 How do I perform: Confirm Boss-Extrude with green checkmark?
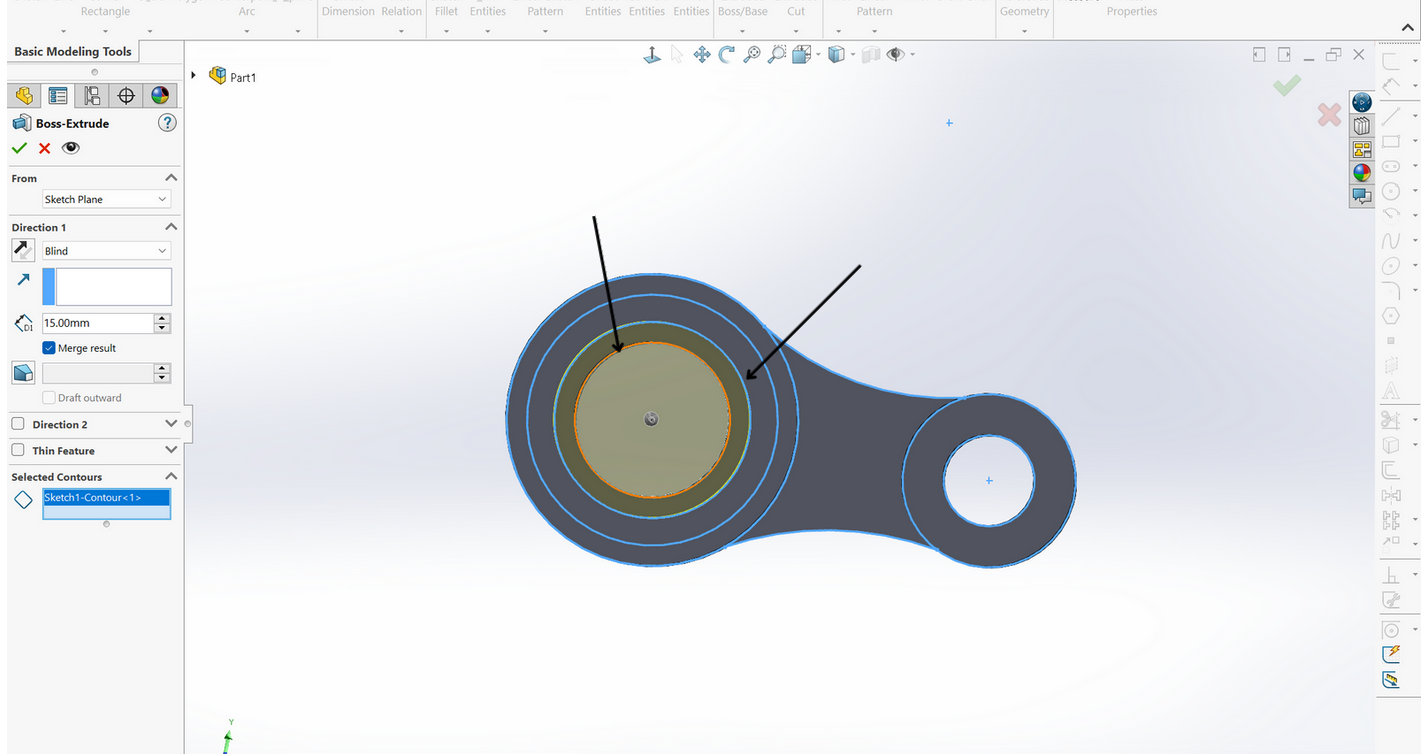click(x=19, y=148)
